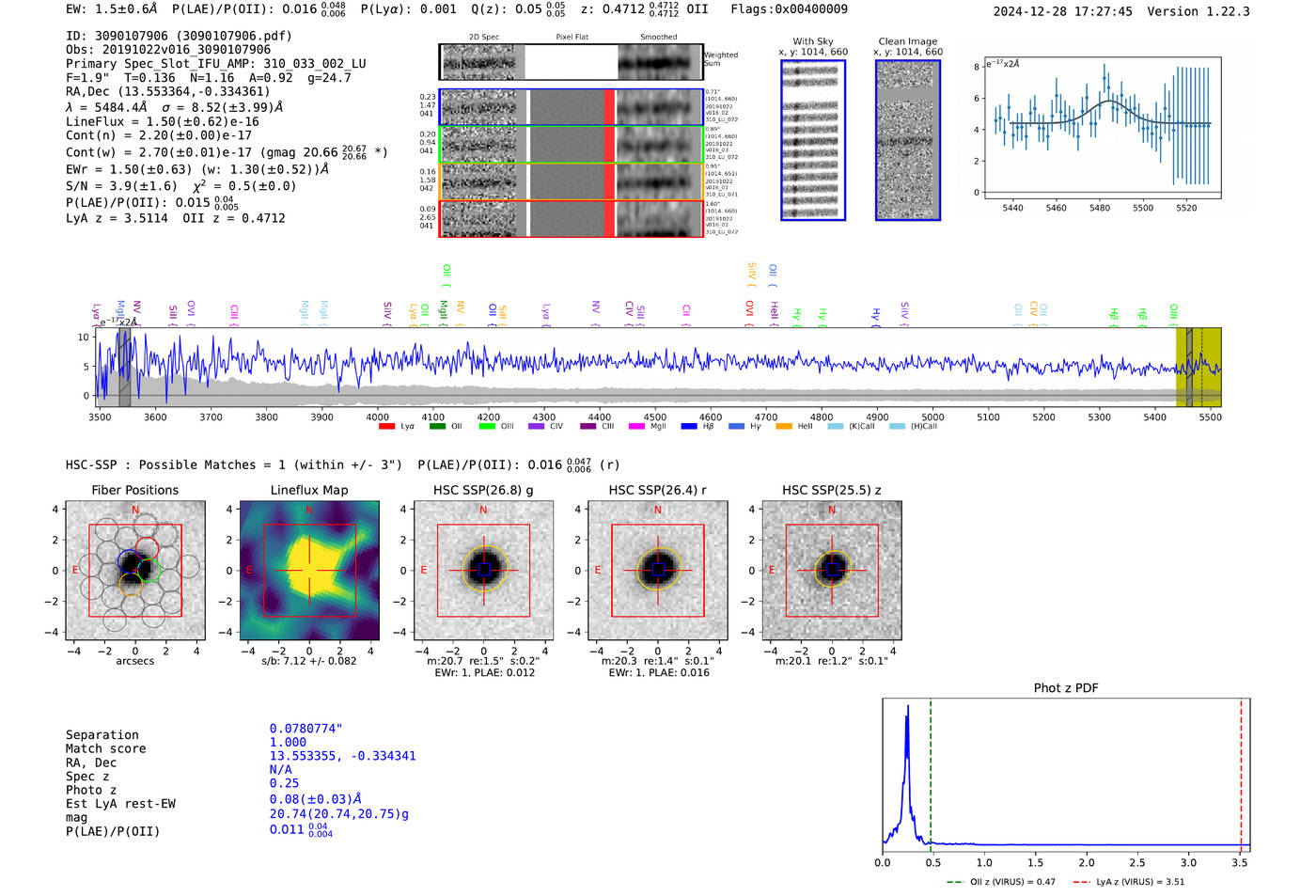Click the red Lyα legend swatch
The image size is (1316, 896).
pos(385,427)
